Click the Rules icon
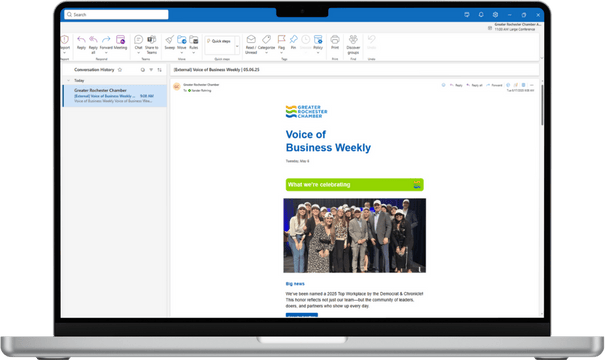The image size is (605, 360). point(194,39)
